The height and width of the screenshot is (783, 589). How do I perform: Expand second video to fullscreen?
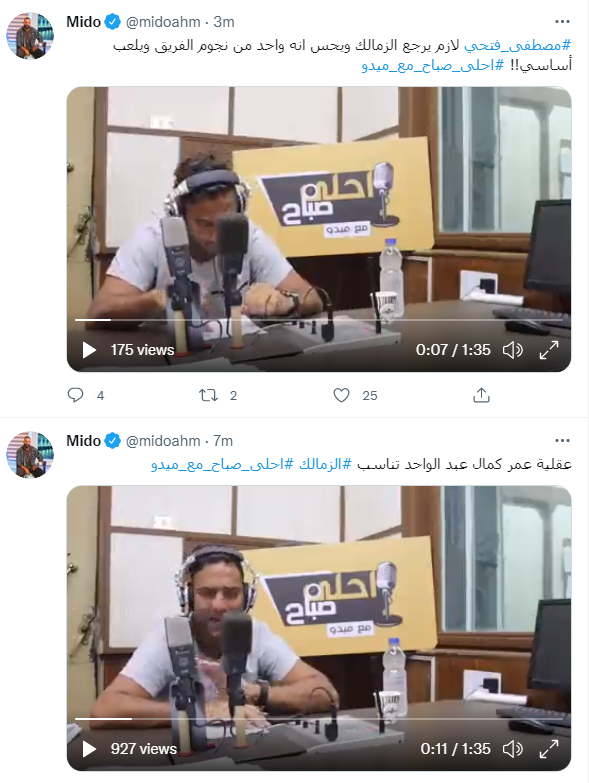549,749
